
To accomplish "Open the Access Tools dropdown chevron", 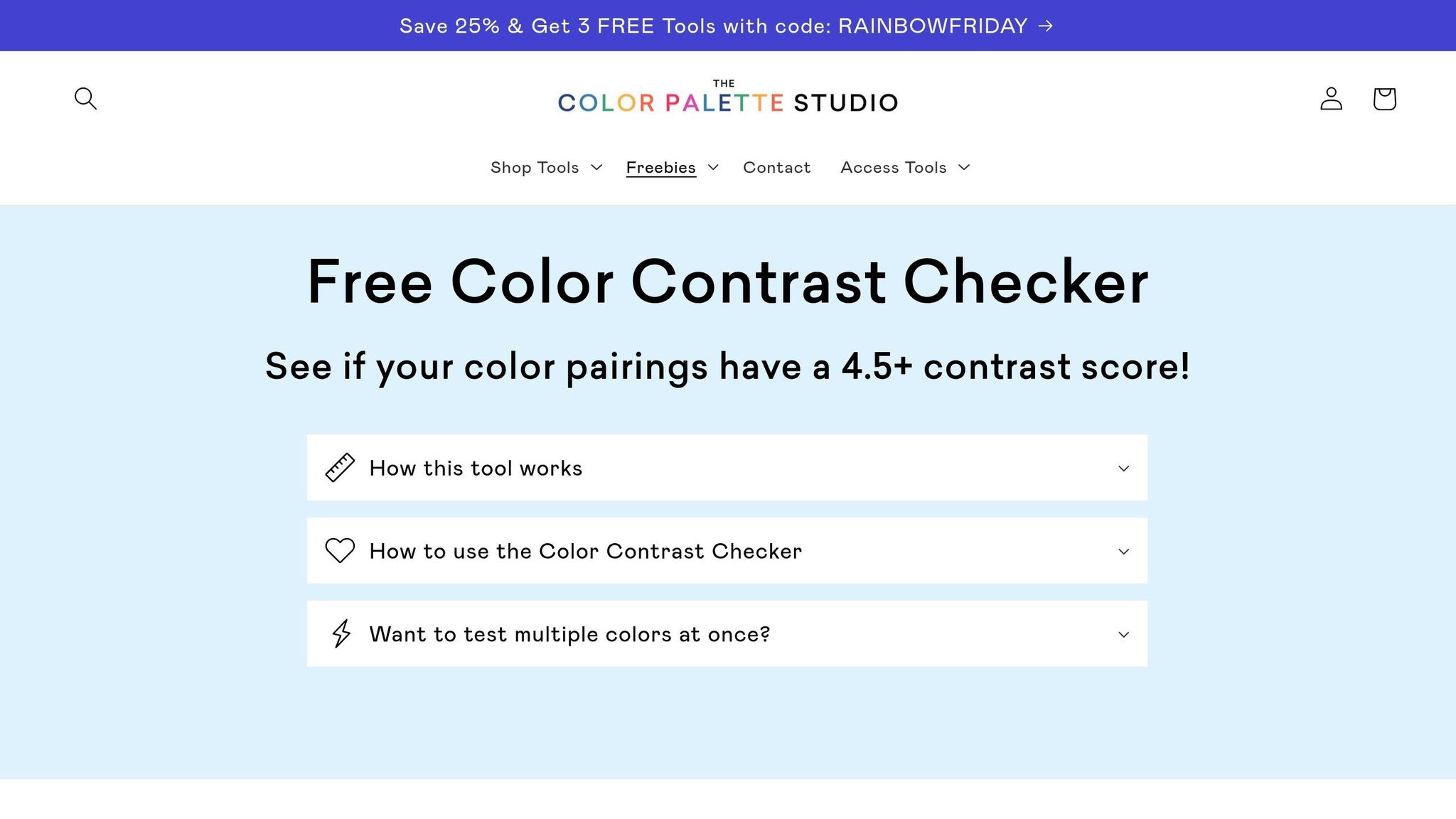I will (x=965, y=168).
